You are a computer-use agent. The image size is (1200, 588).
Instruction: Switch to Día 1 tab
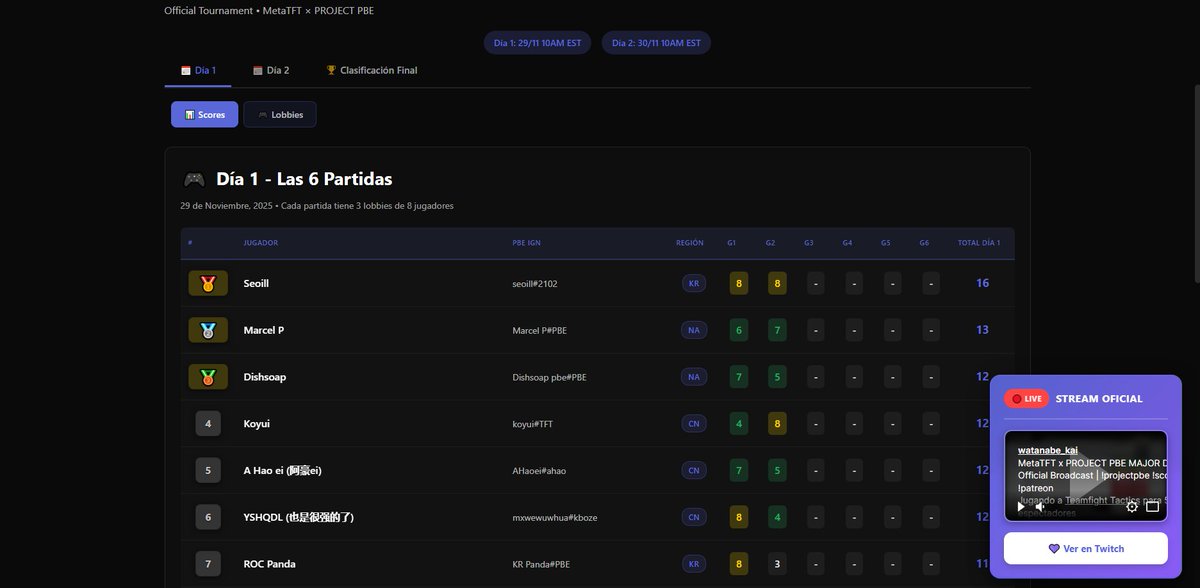tap(198, 71)
